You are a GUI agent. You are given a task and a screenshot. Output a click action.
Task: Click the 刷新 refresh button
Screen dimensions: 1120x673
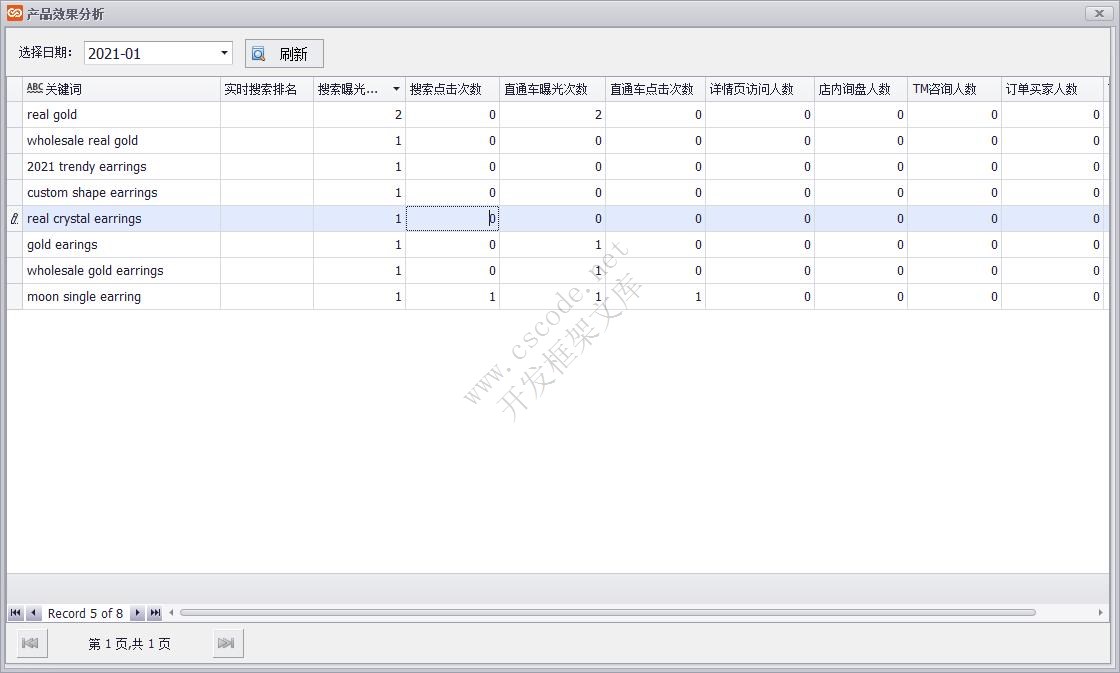click(284, 54)
